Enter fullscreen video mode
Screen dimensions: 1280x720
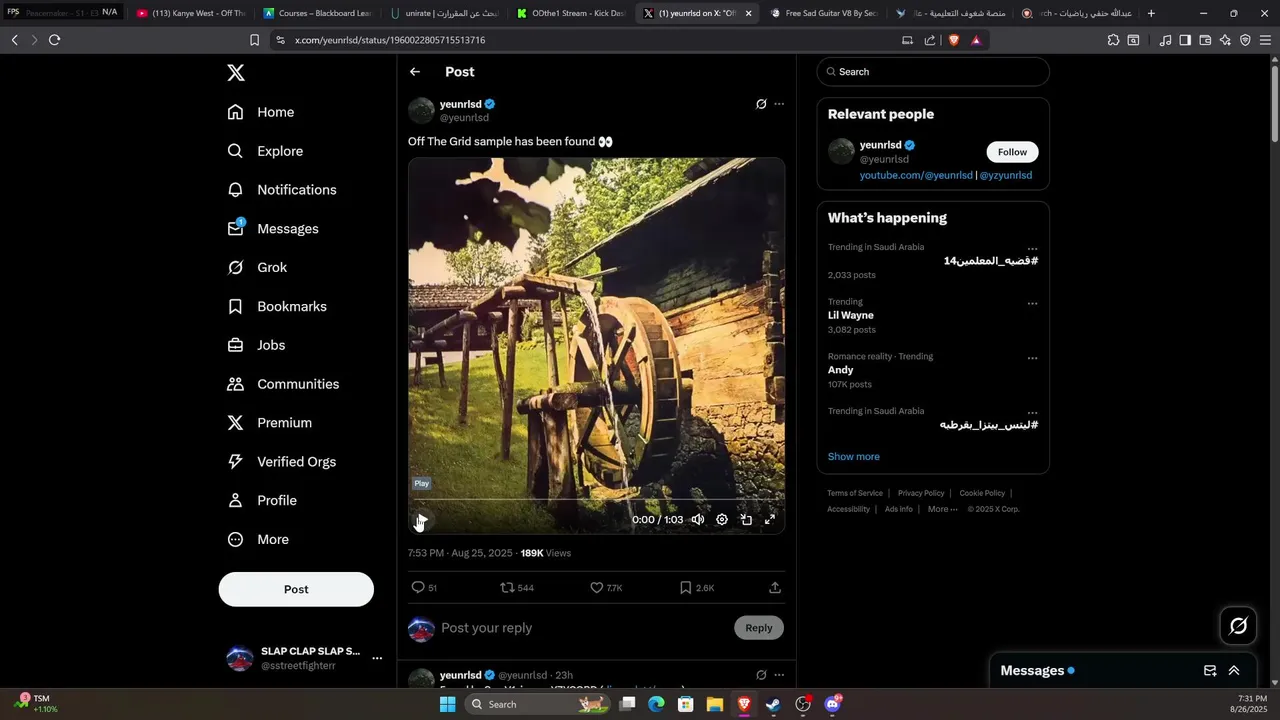[770, 520]
